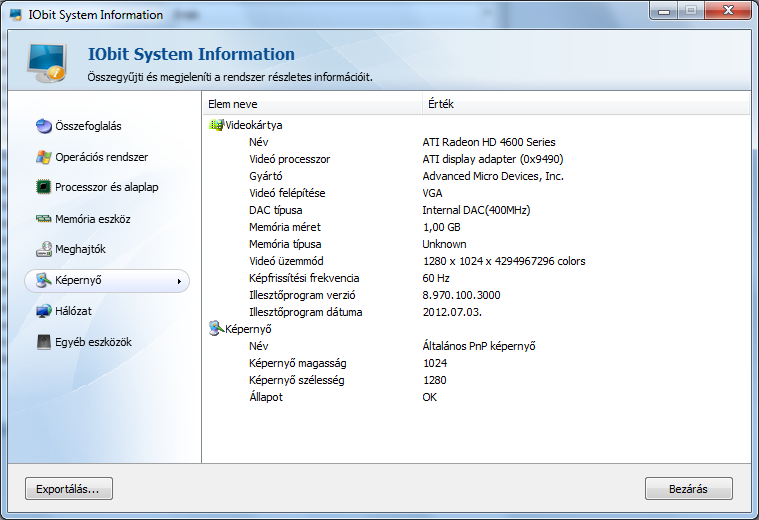759x520 pixels.
Task: Click the Hálózat monitor icon
Action: [44, 311]
